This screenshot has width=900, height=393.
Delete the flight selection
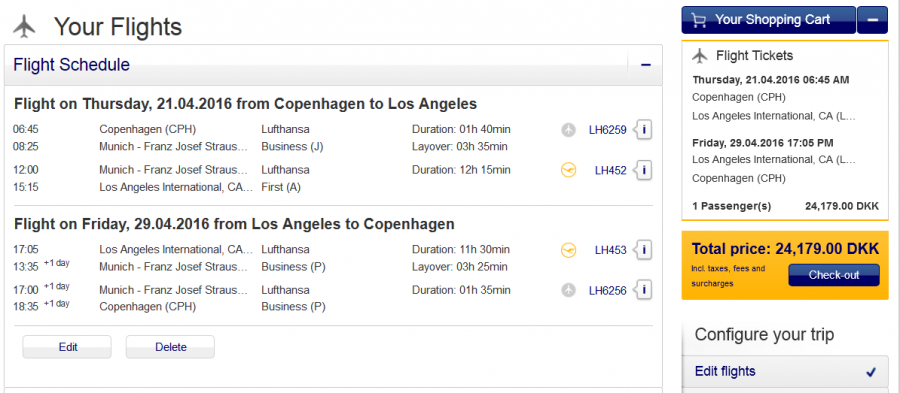tap(170, 347)
